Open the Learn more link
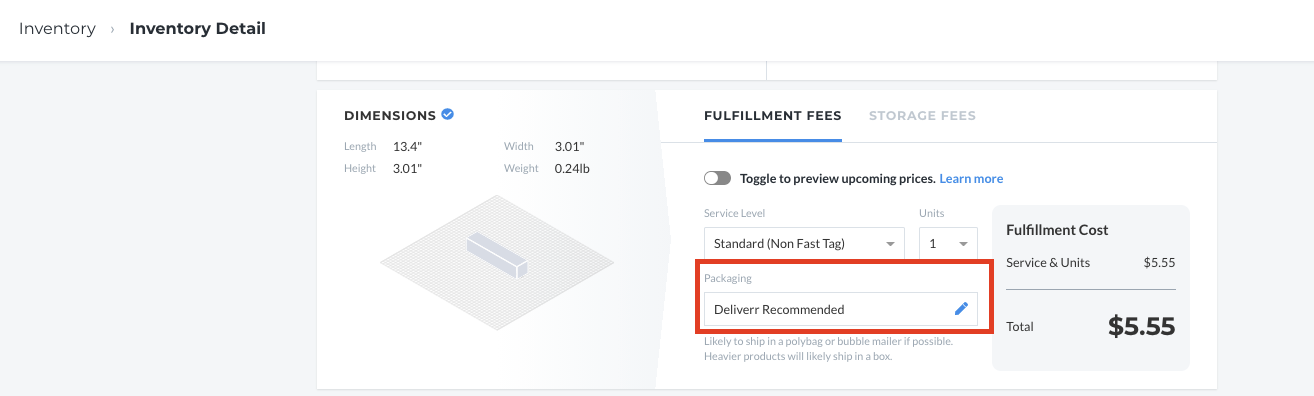Viewport: 1314px width, 396px height. click(971, 178)
